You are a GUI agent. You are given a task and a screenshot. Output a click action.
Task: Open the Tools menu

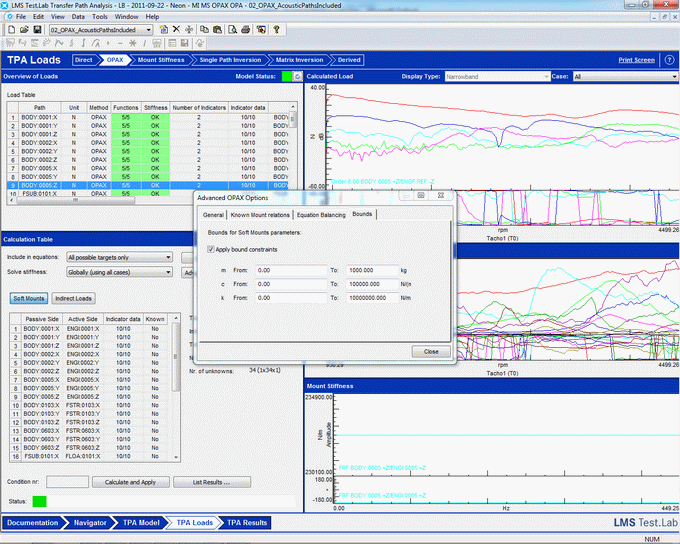point(100,17)
